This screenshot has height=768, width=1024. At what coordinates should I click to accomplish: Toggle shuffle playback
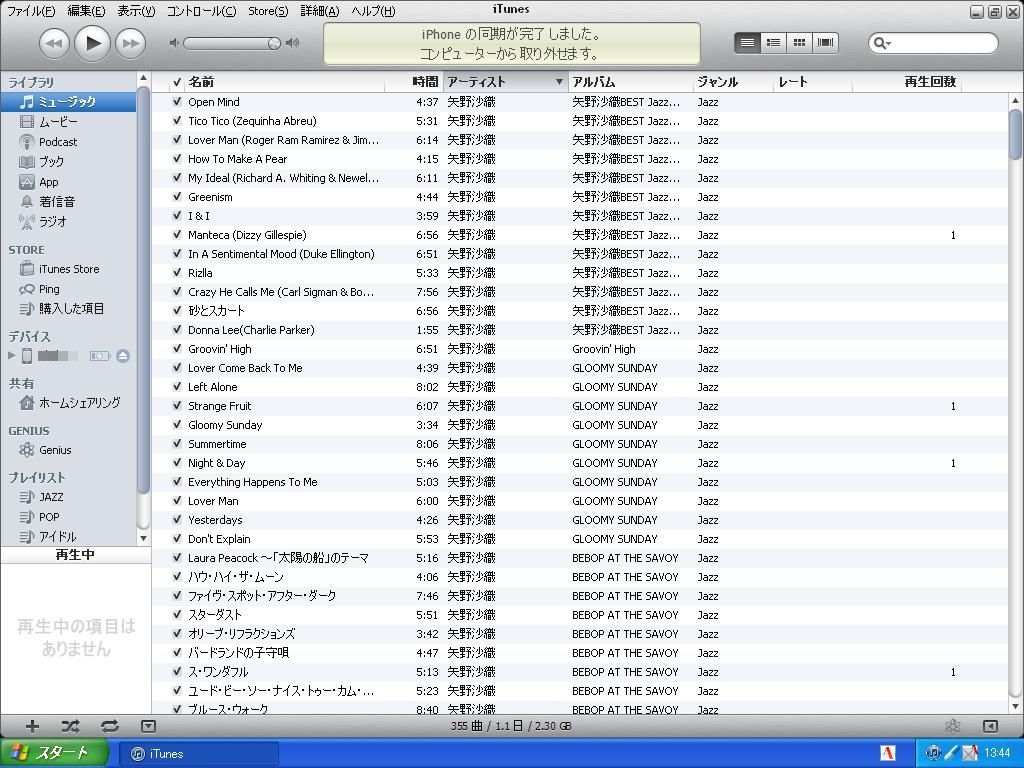pyautogui.click(x=70, y=726)
